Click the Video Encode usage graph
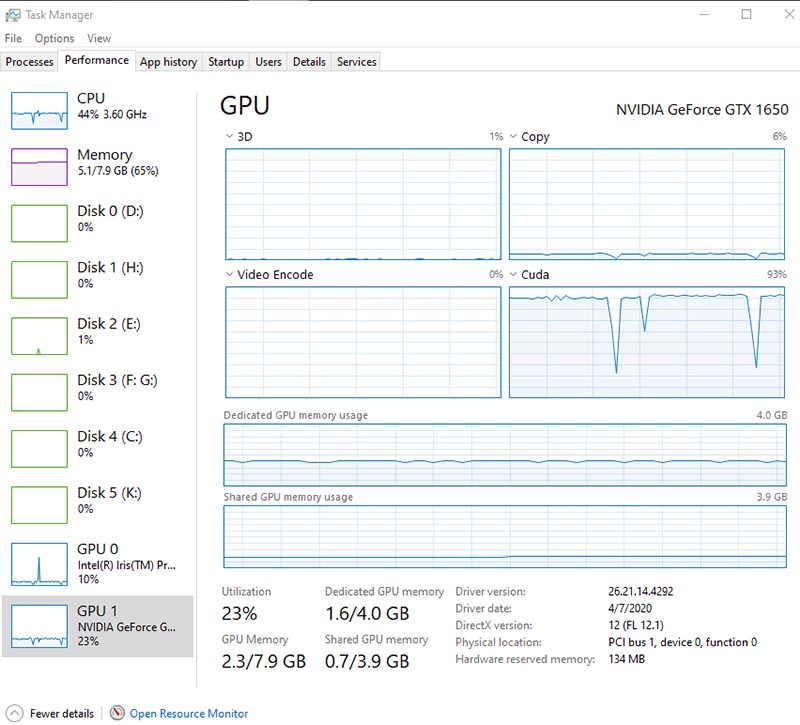The width and height of the screenshot is (800, 725). [x=363, y=342]
